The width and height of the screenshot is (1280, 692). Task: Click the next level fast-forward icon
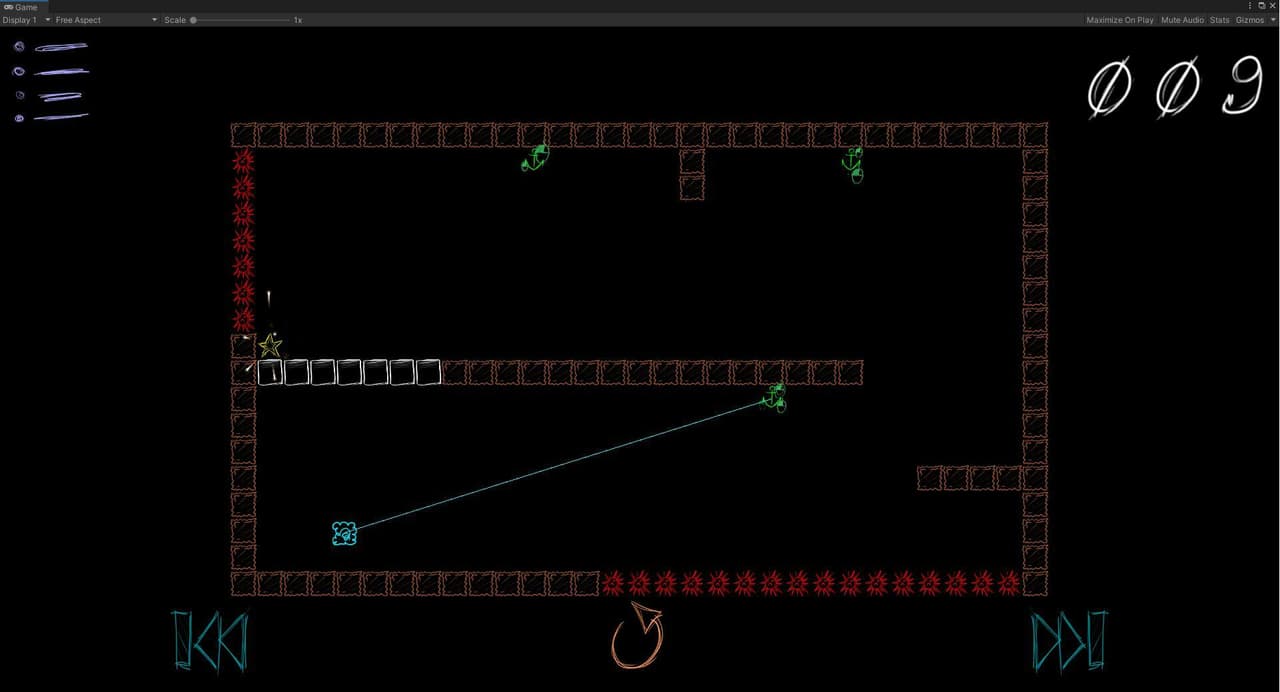[1070, 640]
